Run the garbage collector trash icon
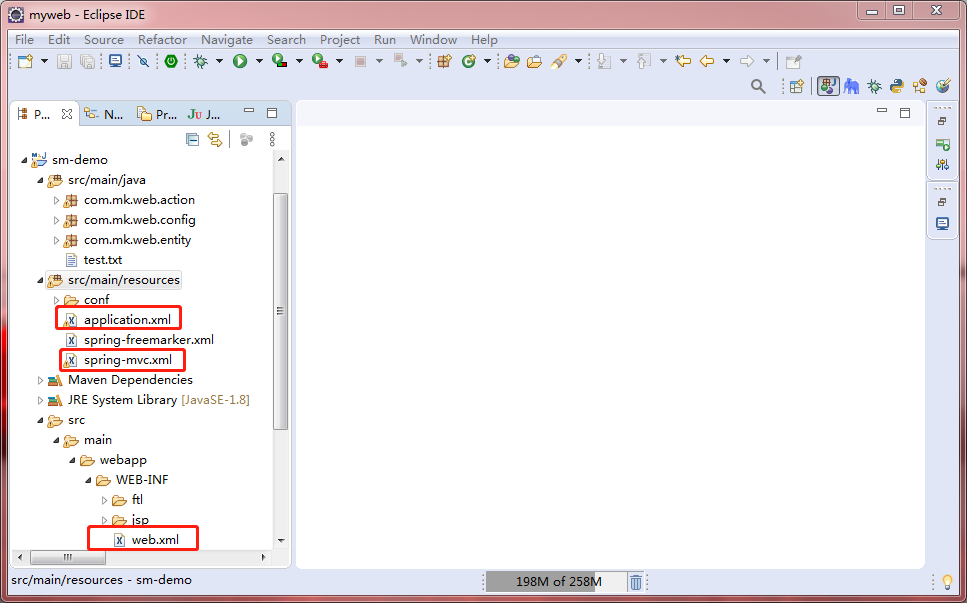967x603 pixels. (x=636, y=581)
